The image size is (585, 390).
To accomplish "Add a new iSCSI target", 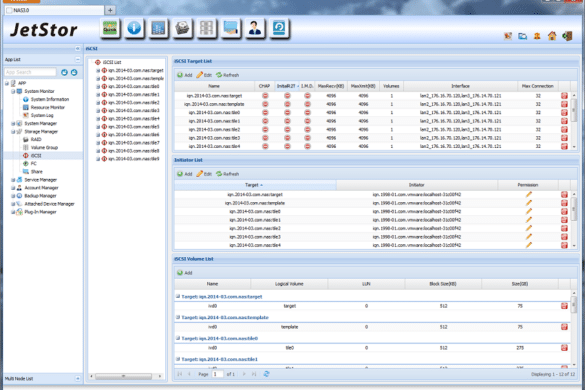I will pyautogui.click(x=185, y=75).
